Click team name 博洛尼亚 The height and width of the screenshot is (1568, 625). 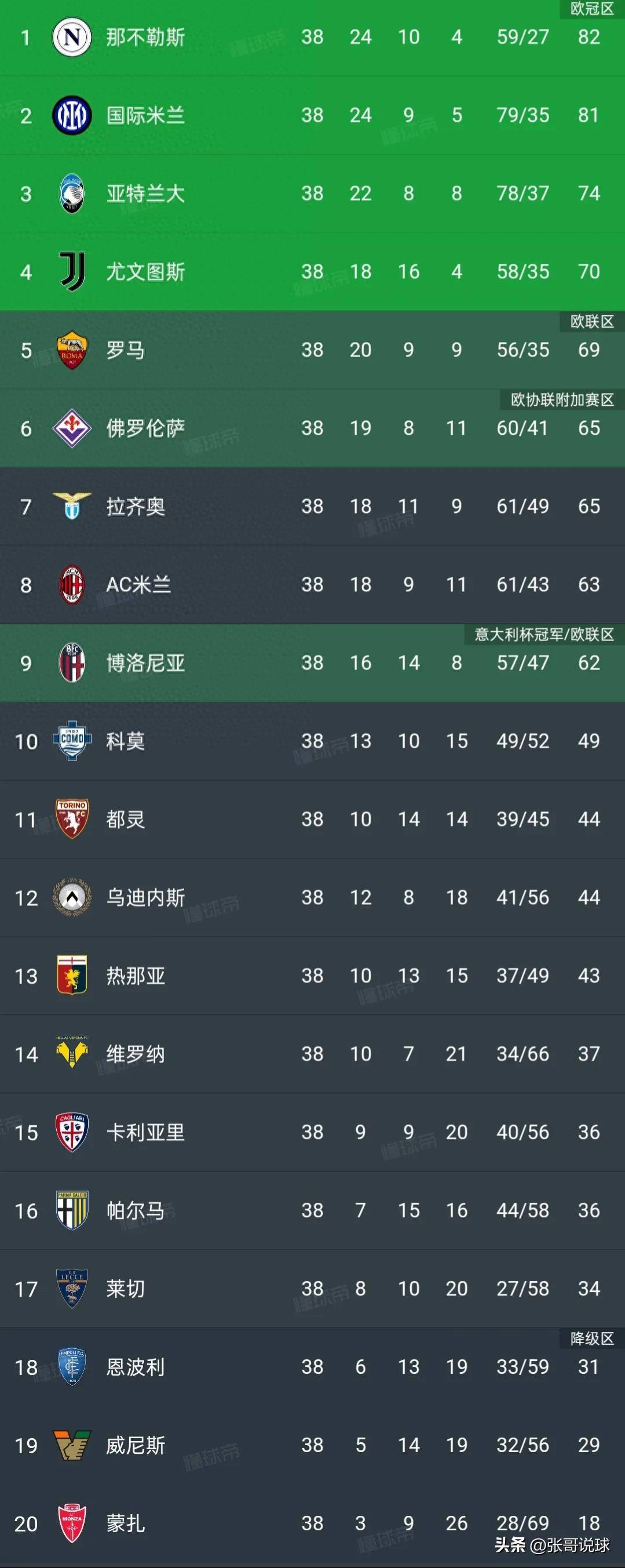(145, 663)
